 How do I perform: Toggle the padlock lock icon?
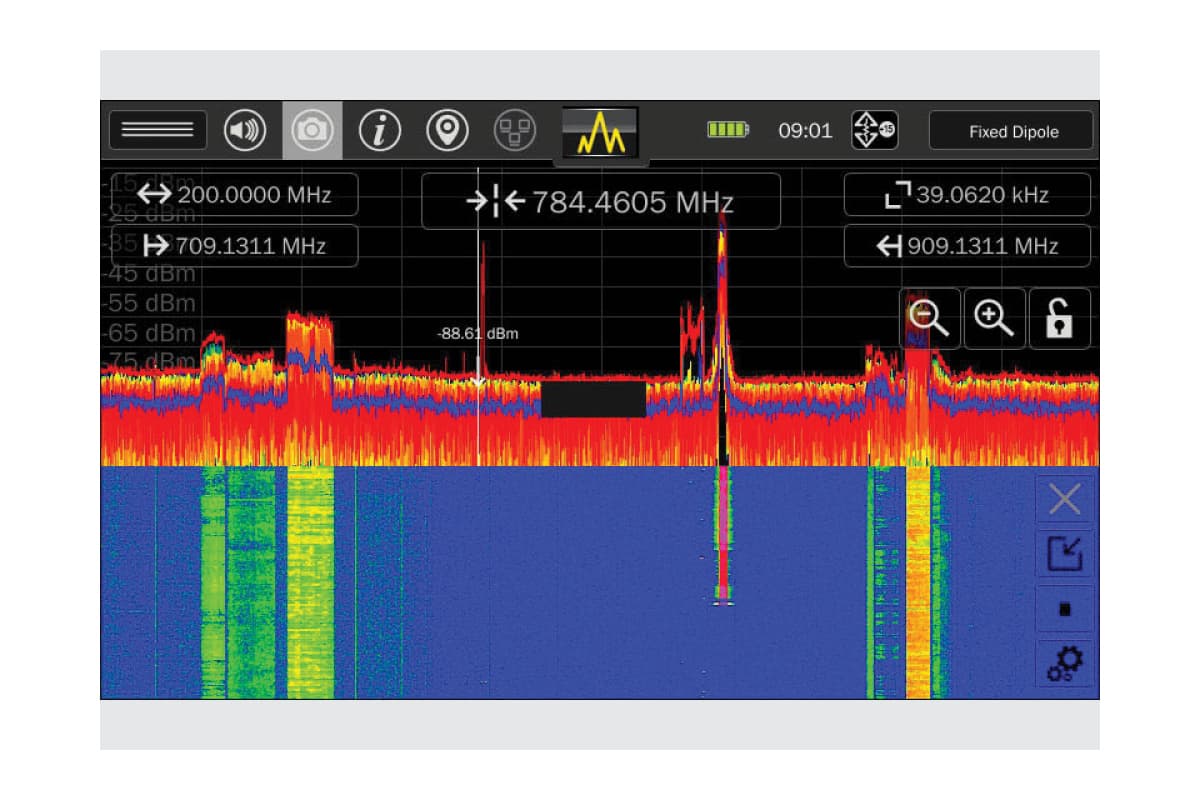pos(1060,319)
